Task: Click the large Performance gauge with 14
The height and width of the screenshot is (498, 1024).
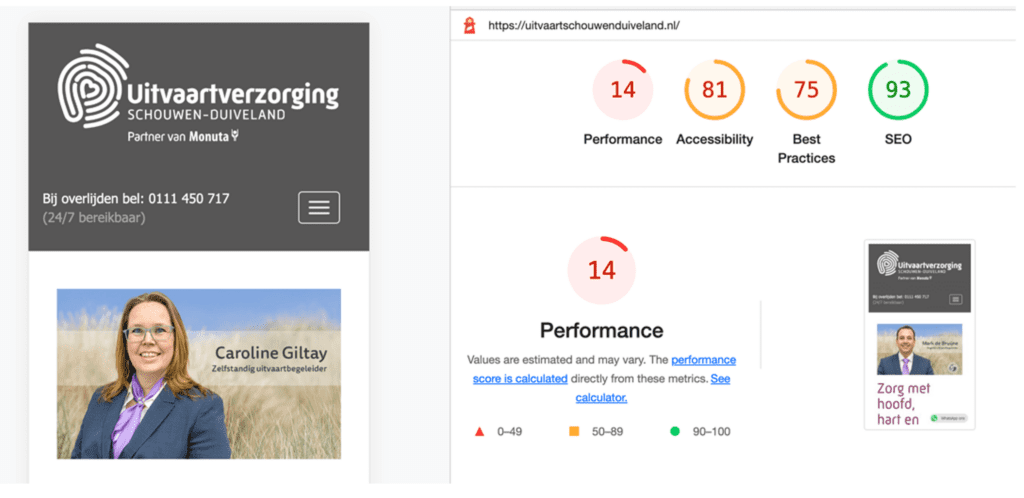Action: (601, 271)
